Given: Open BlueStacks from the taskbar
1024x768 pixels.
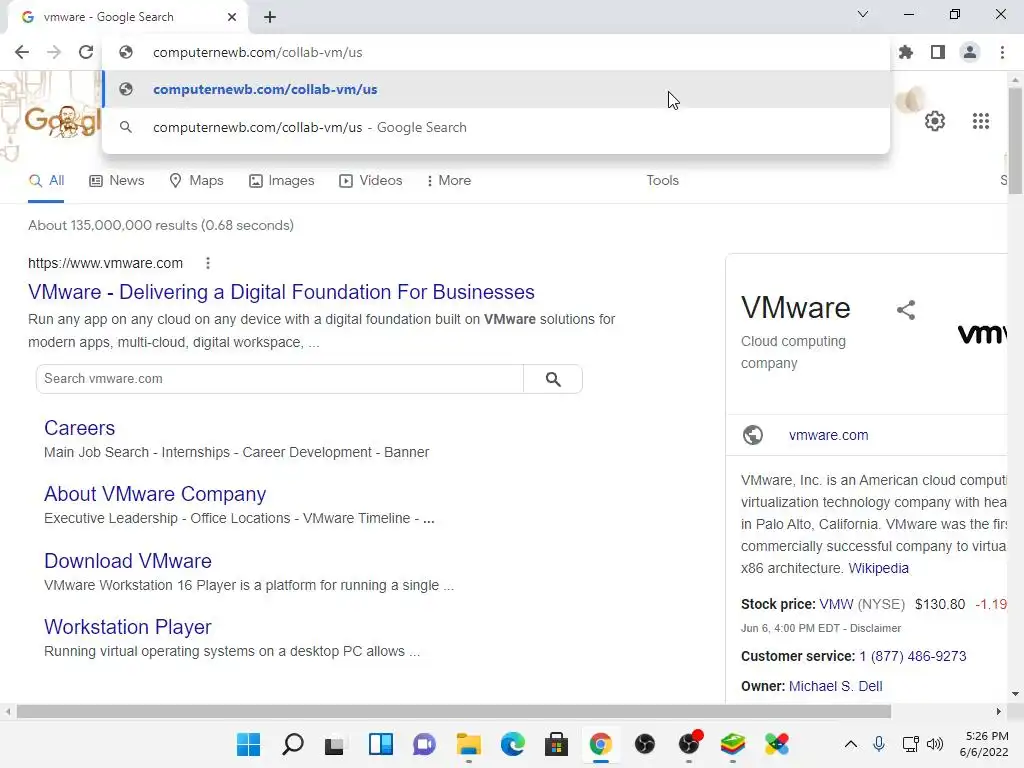Looking at the screenshot, I should (733, 744).
